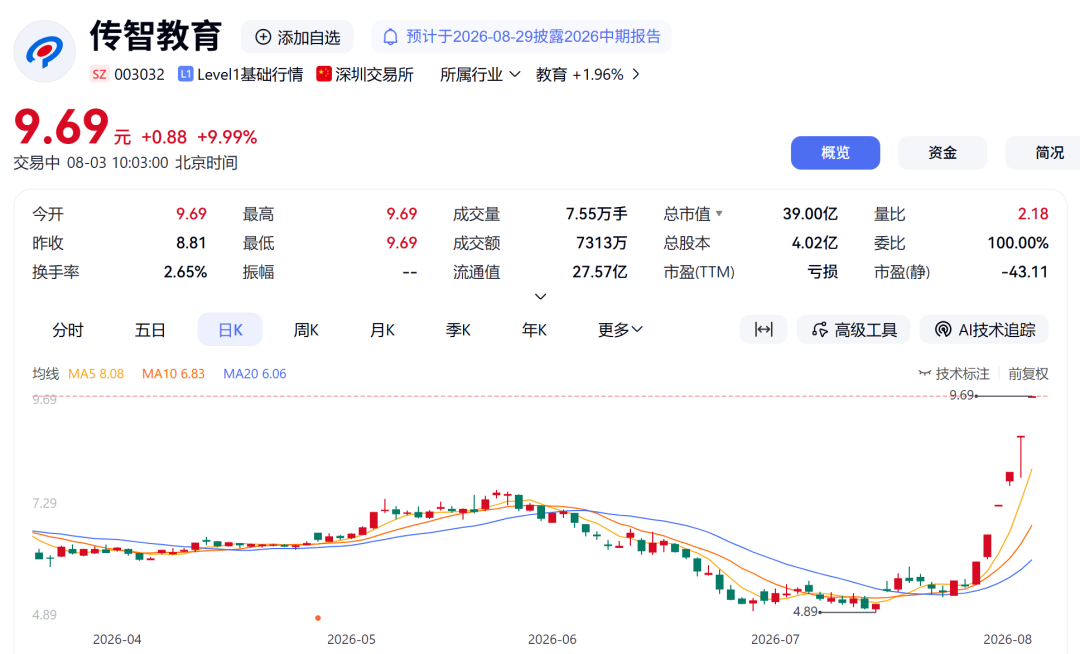The width and height of the screenshot is (1080, 654).
Task: Click the 委比 100.00% value
Action: coord(1017,243)
